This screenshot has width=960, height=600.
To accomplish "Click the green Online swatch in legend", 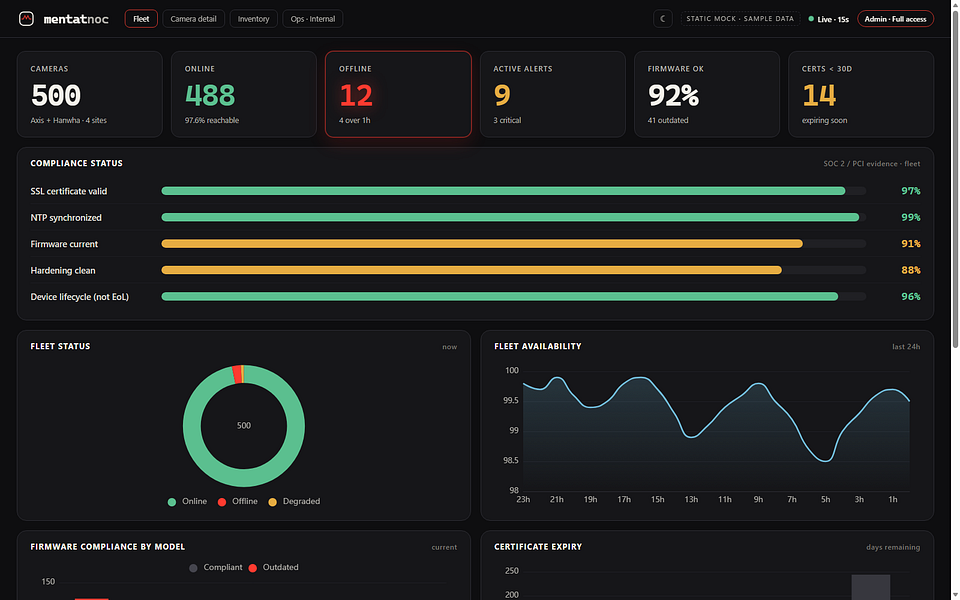I will pyautogui.click(x=172, y=502).
